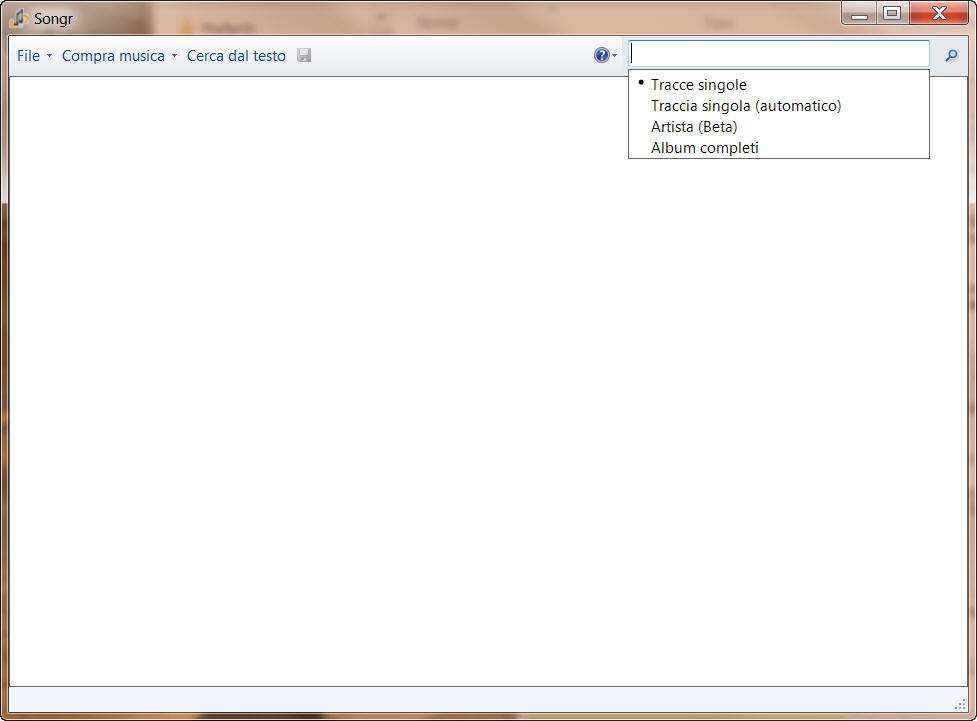
Task: Open the File menu
Action: coord(34,56)
